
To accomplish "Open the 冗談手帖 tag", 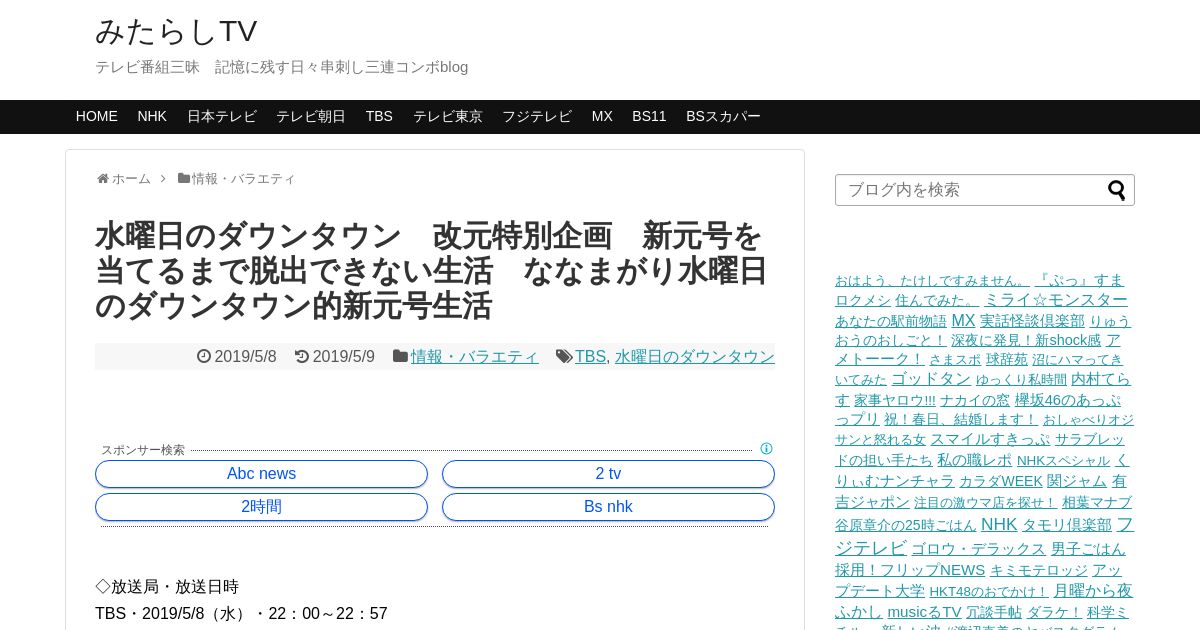I will [x=994, y=612].
